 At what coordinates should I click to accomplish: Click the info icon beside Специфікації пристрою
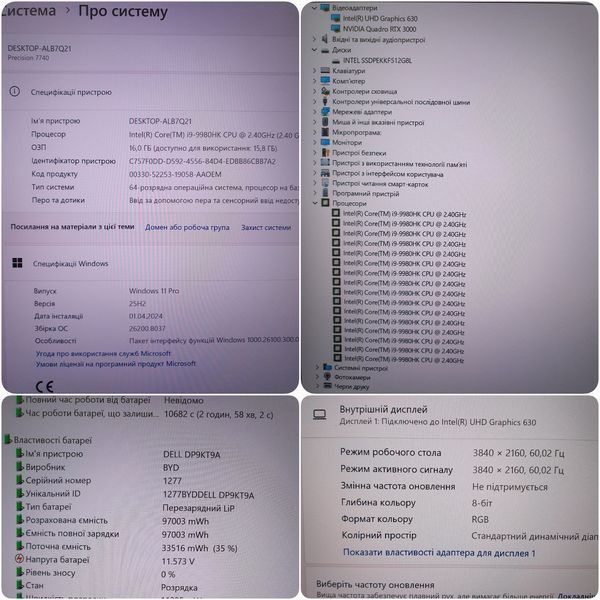[x=15, y=91]
